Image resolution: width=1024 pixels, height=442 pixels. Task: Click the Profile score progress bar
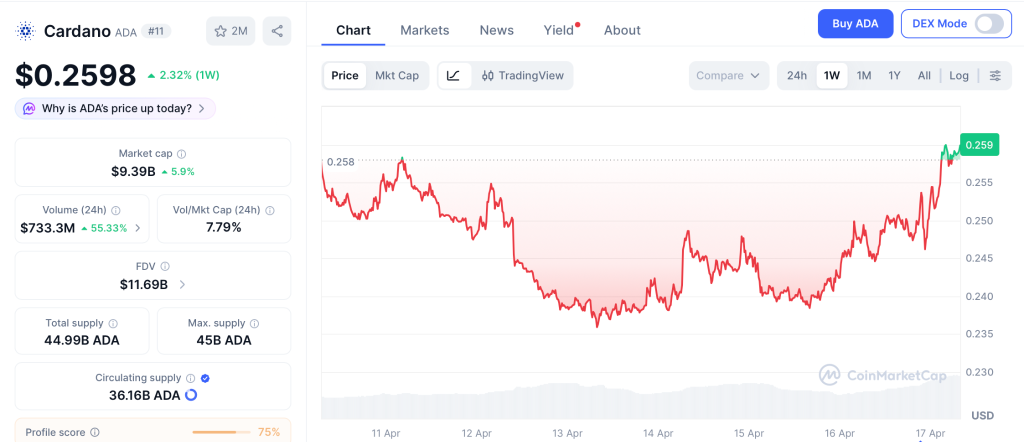[221, 432]
